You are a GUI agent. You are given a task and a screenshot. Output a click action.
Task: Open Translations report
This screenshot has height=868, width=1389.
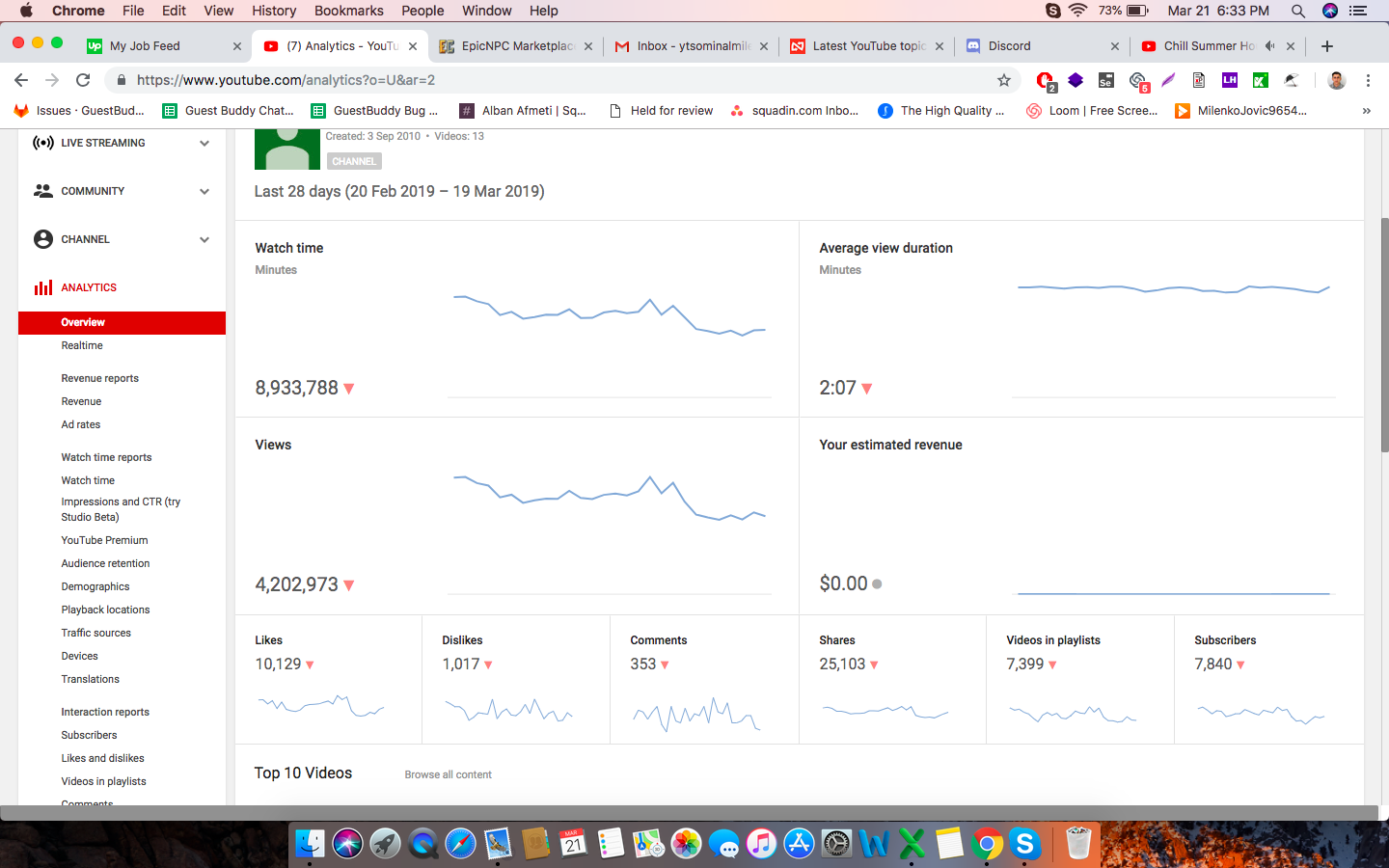[90, 679]
